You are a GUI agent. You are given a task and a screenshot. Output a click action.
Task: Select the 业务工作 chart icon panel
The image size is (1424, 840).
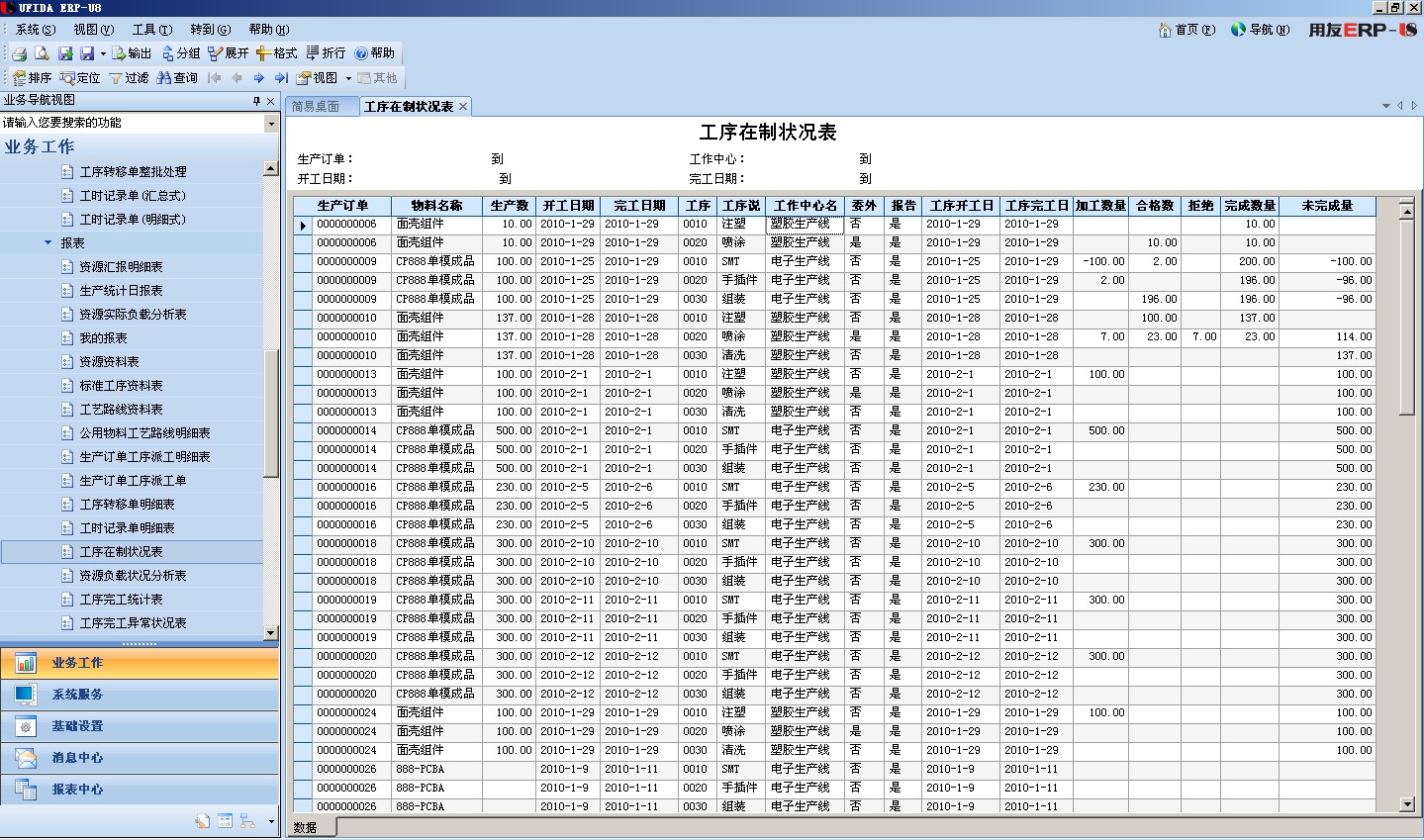[140, 663]
